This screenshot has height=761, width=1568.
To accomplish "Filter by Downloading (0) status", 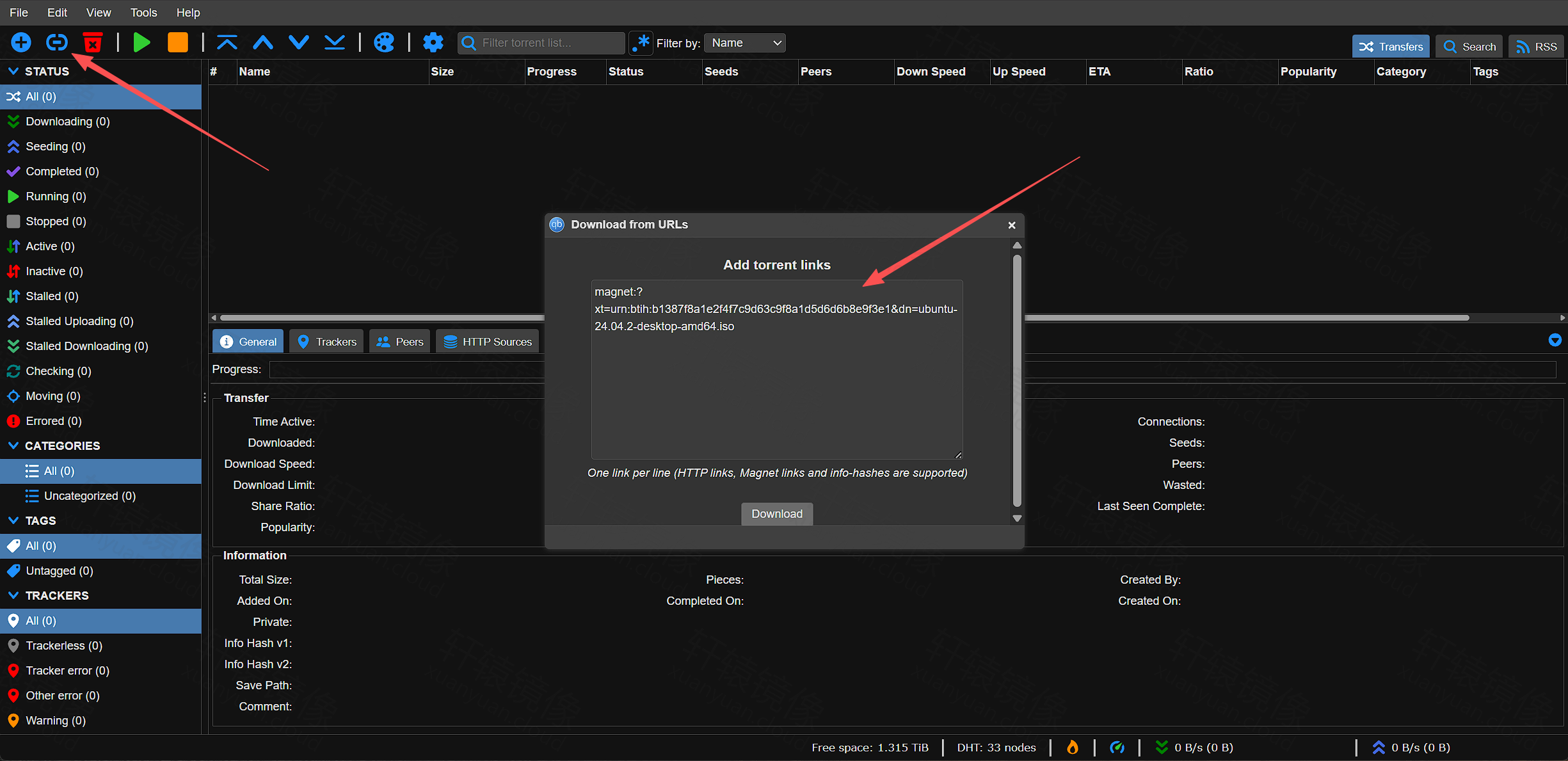I will pyautogui.click(x=100, y=122).
